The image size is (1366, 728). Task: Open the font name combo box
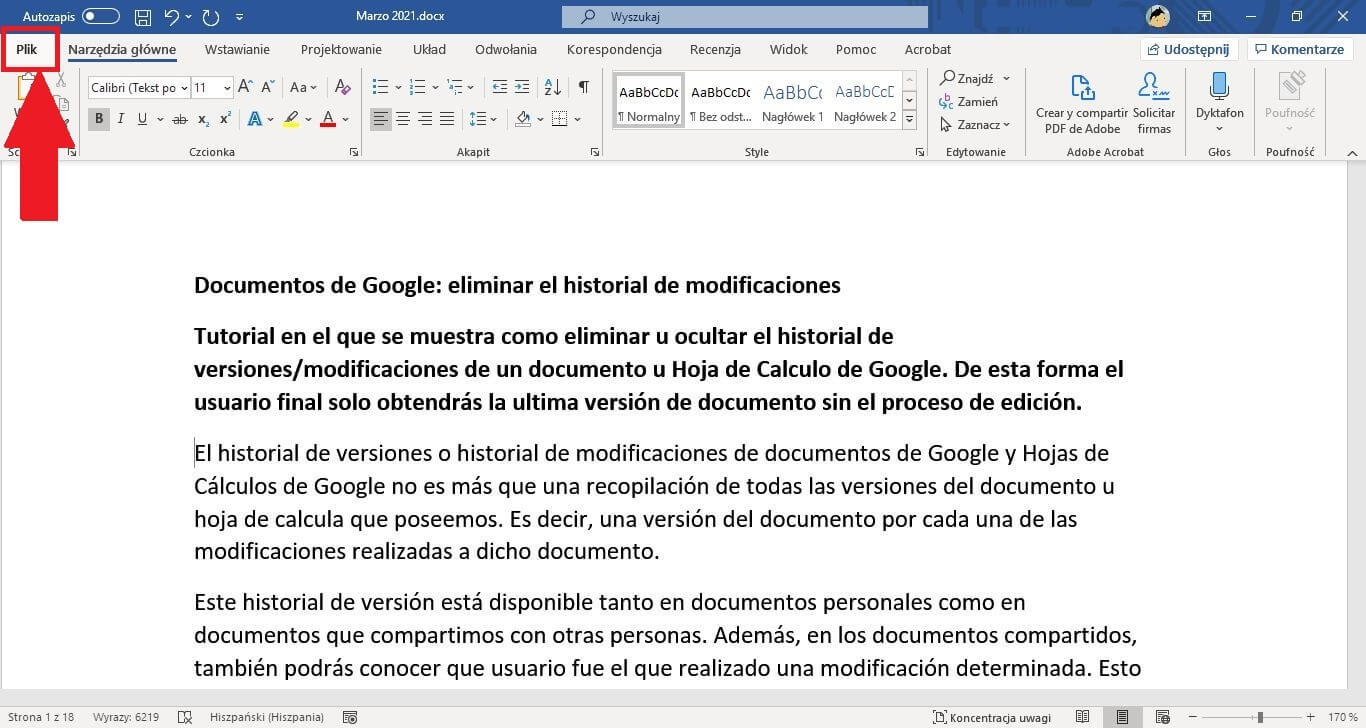138,88
